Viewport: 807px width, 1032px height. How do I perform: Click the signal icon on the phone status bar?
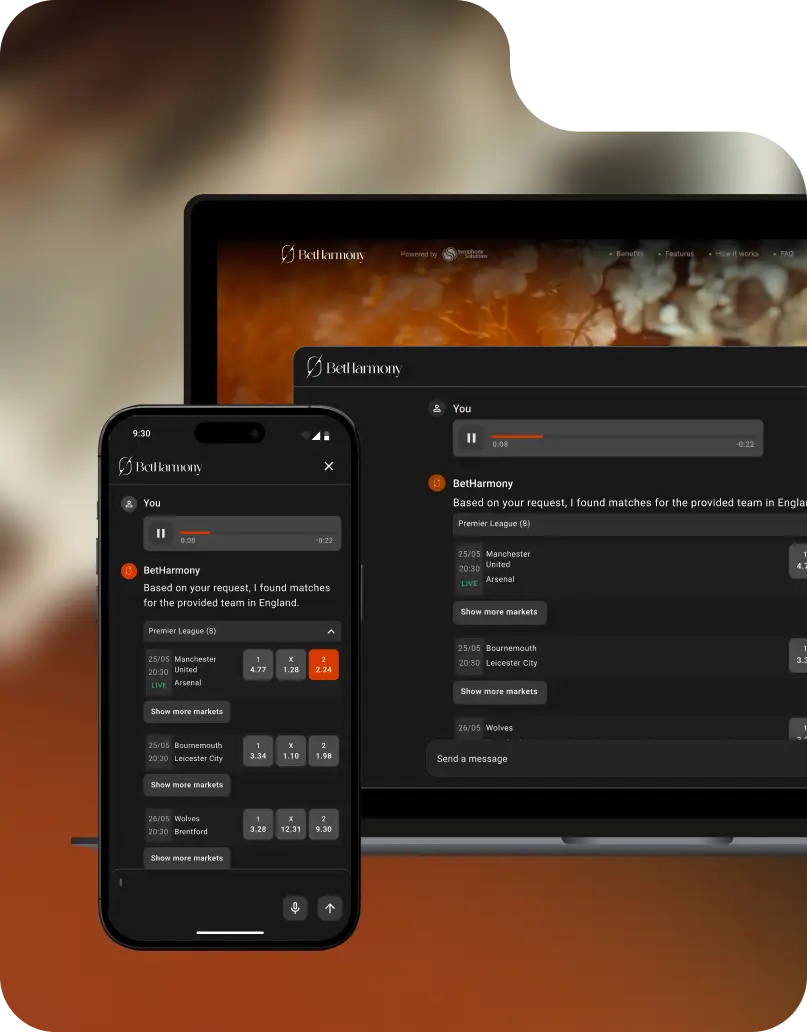click(x=316, y=436)
